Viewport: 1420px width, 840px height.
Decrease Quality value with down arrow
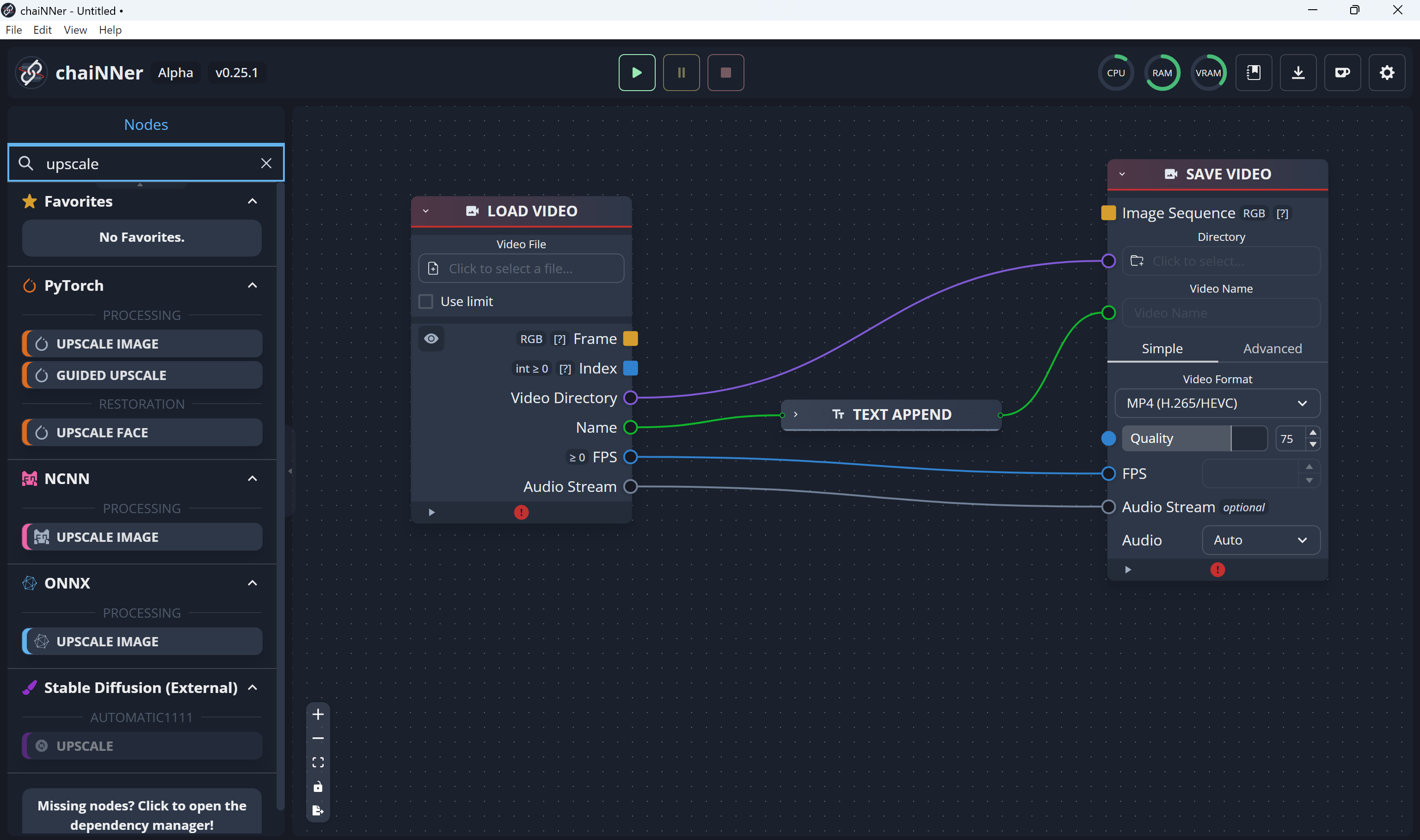tap(1312, 445)
